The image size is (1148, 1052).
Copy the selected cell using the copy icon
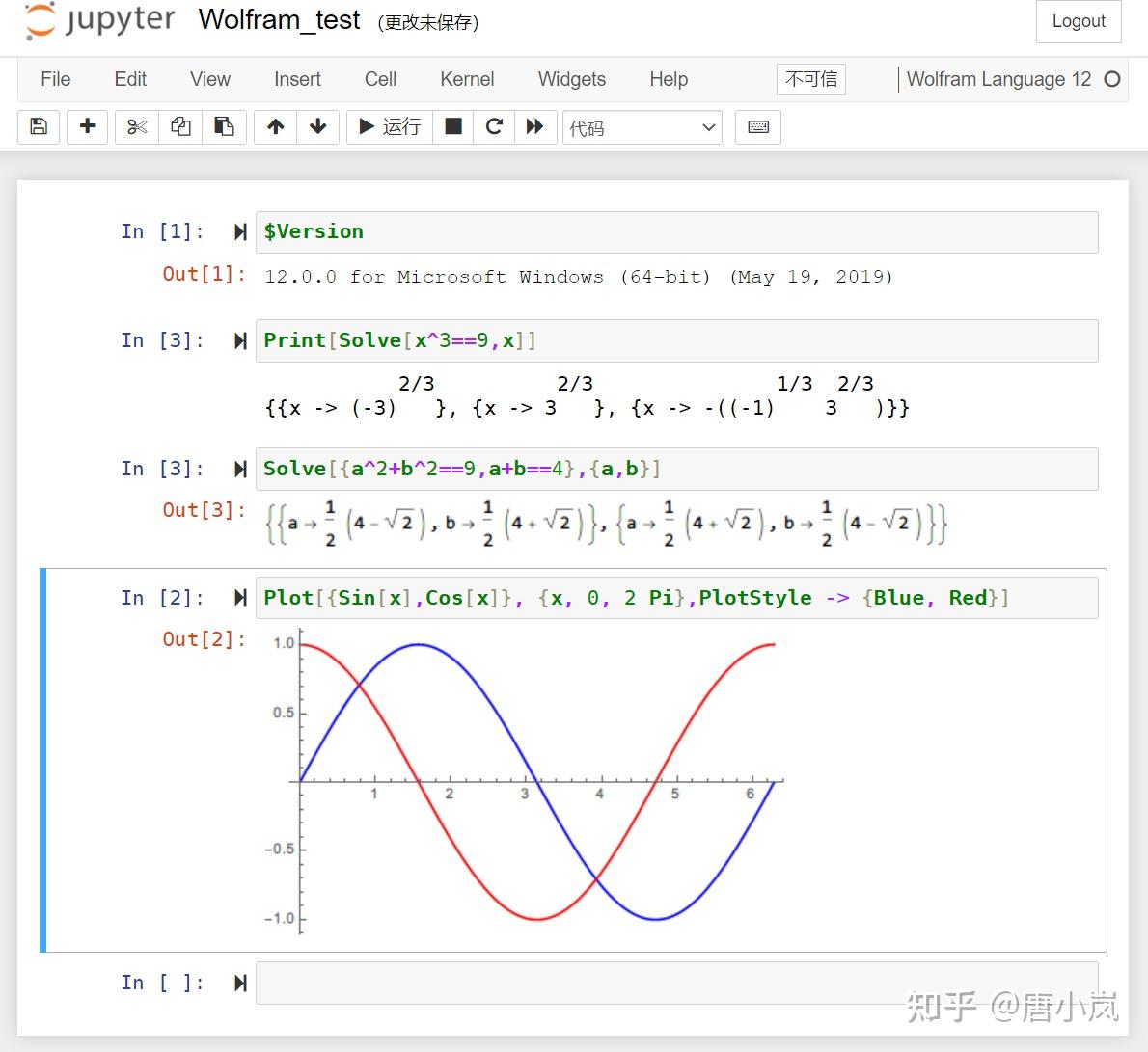179,126
